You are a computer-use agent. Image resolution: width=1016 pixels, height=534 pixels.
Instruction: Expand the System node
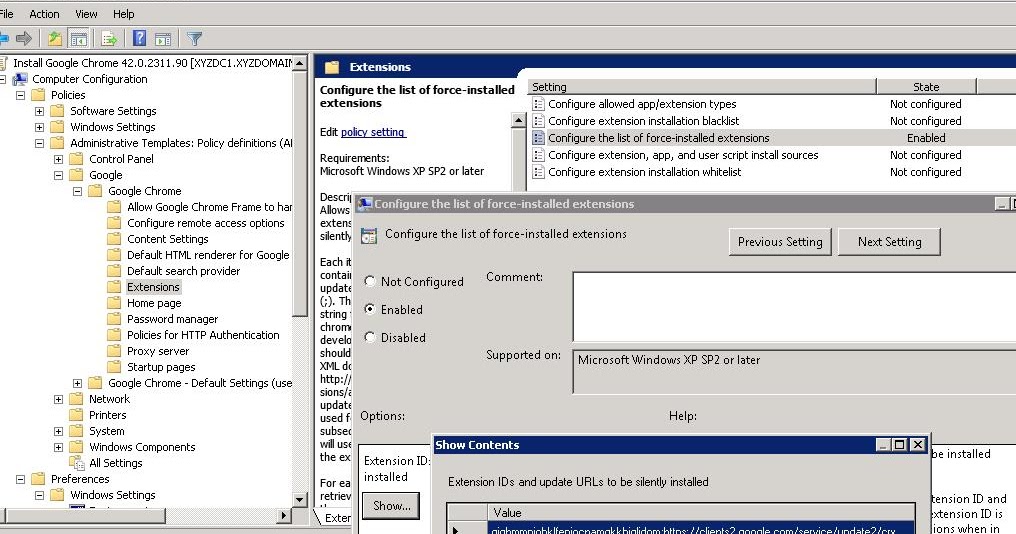[x=58, y=431]
